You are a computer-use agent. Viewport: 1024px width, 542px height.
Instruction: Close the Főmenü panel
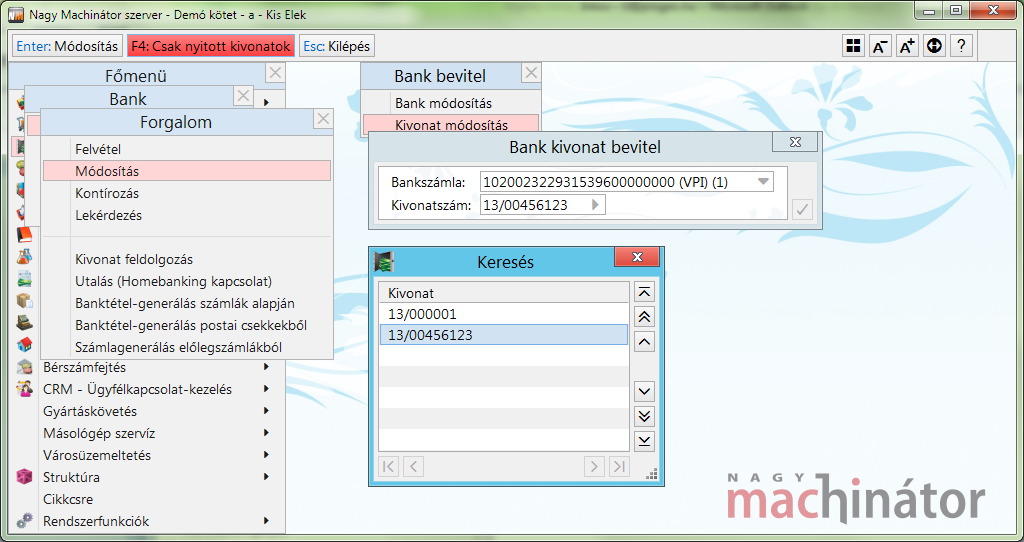point(276,73)
